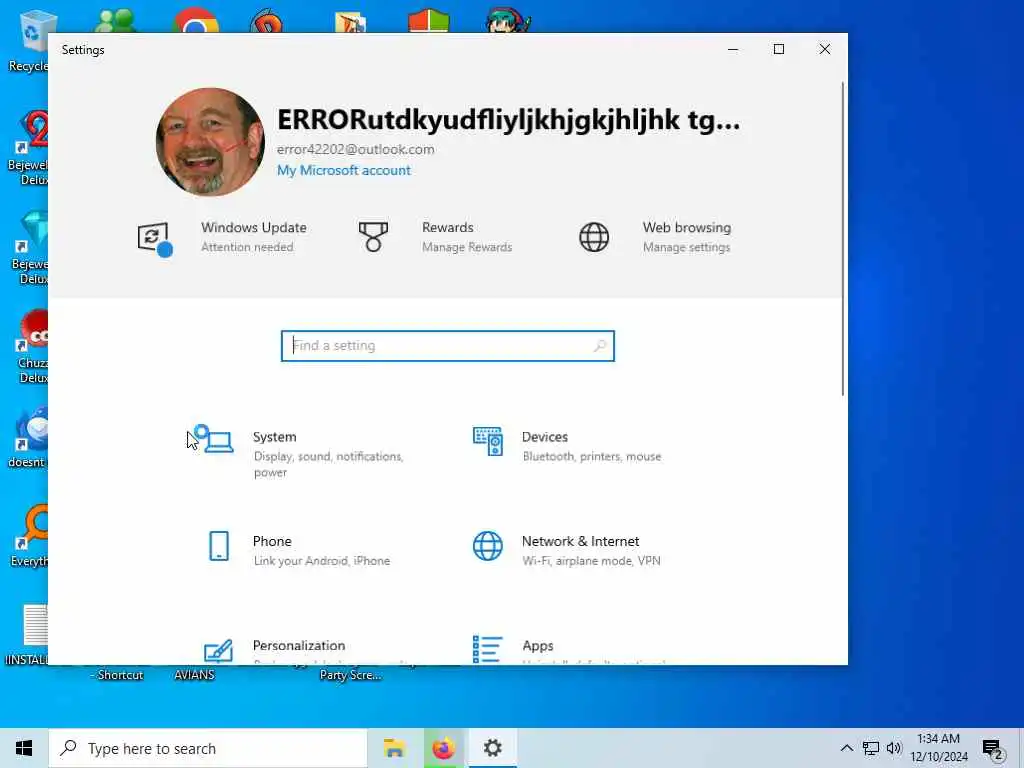Click the Network & Internet globe icon

[488, 546]
